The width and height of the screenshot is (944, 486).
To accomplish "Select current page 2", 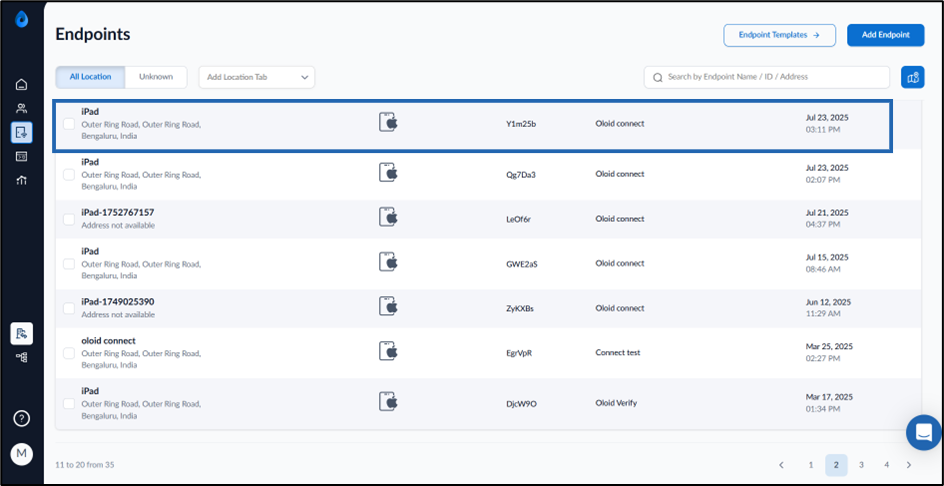I will click(836, 465).
